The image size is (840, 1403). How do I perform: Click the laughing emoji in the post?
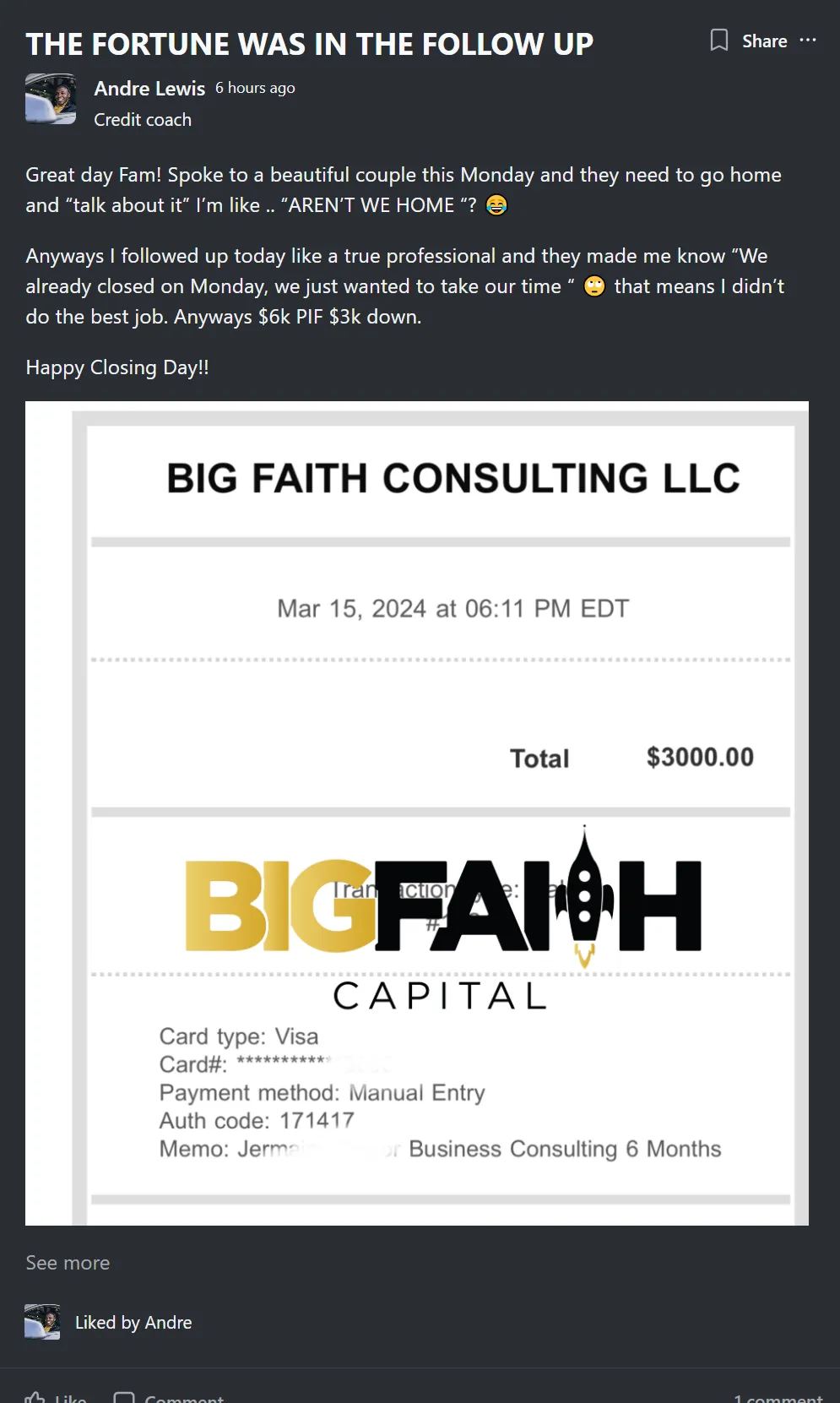click(496, 205)
